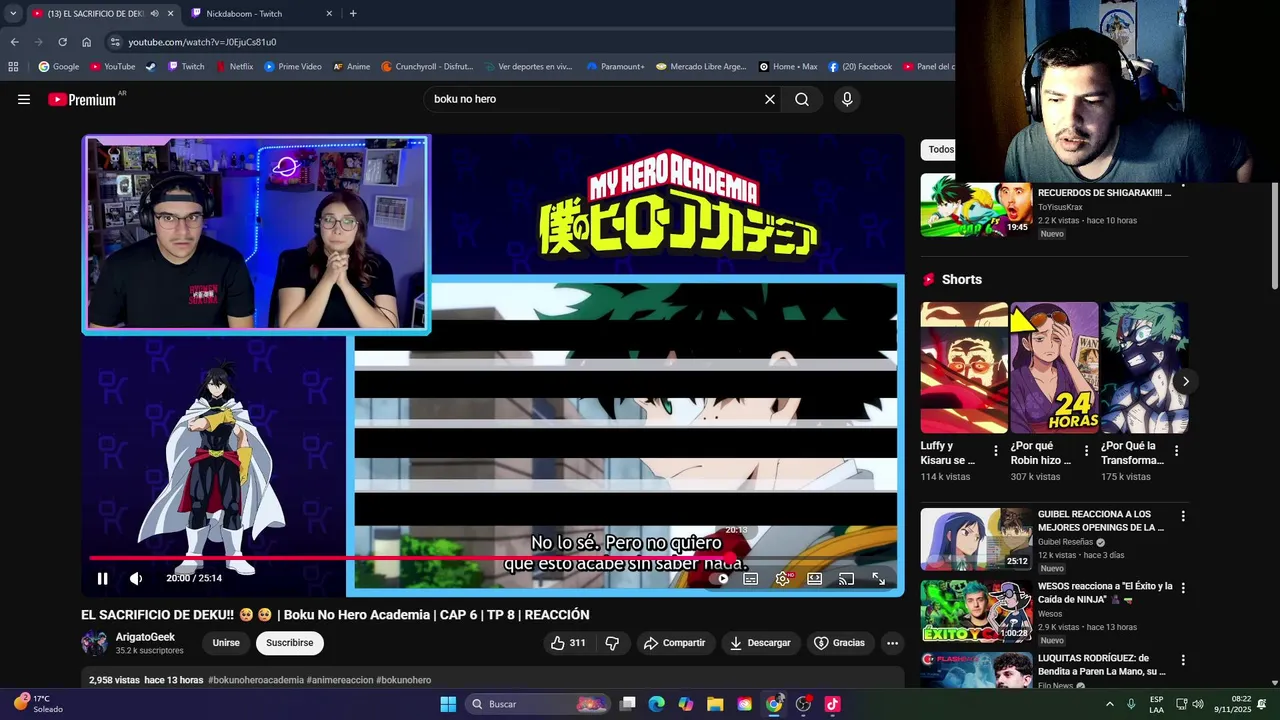The height and width of the screenshot is (720, 1280).
Task: Open ArigatoGeek channel avatar
Action: click(x=94, y=643)
